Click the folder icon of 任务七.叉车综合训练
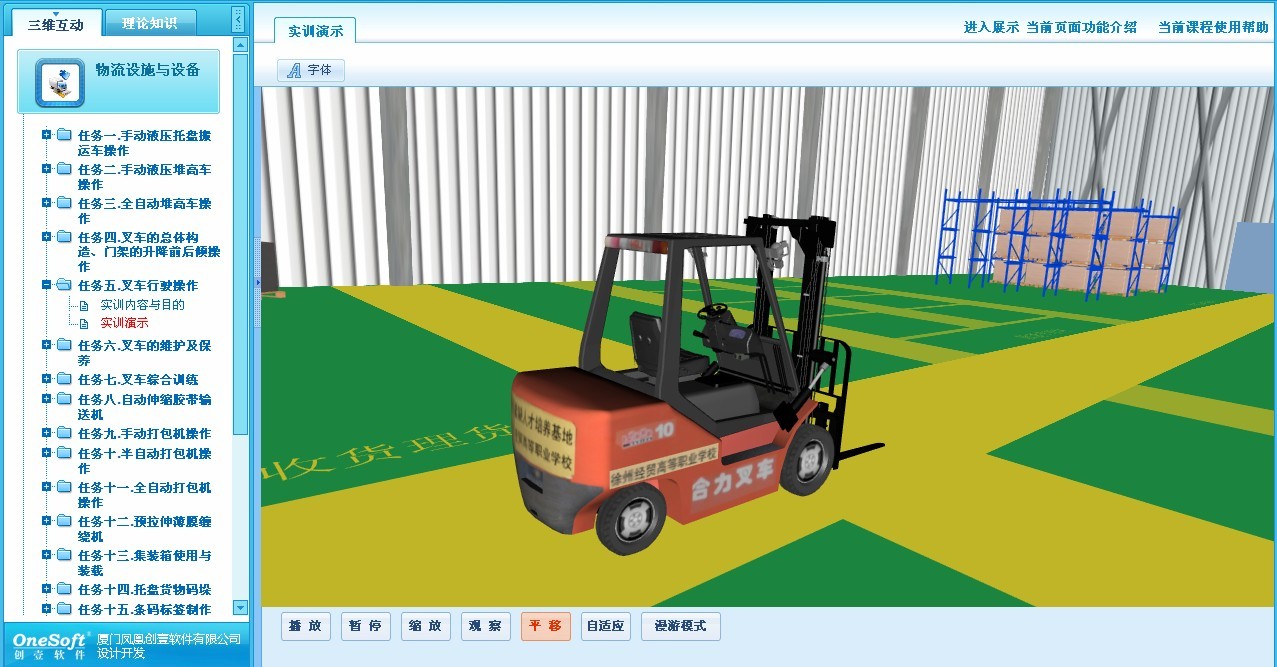The width and height of the screenshot is (1277, 667). (x=64, y=379)
